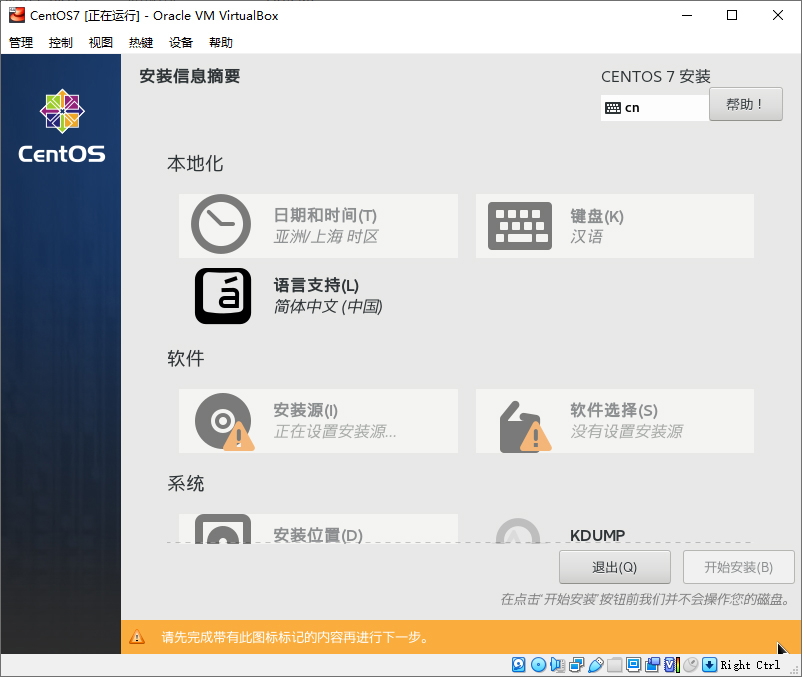The image size is (802, 679).
Task: Click the 帮助 button top right
Action: click(x=745, y=103)
